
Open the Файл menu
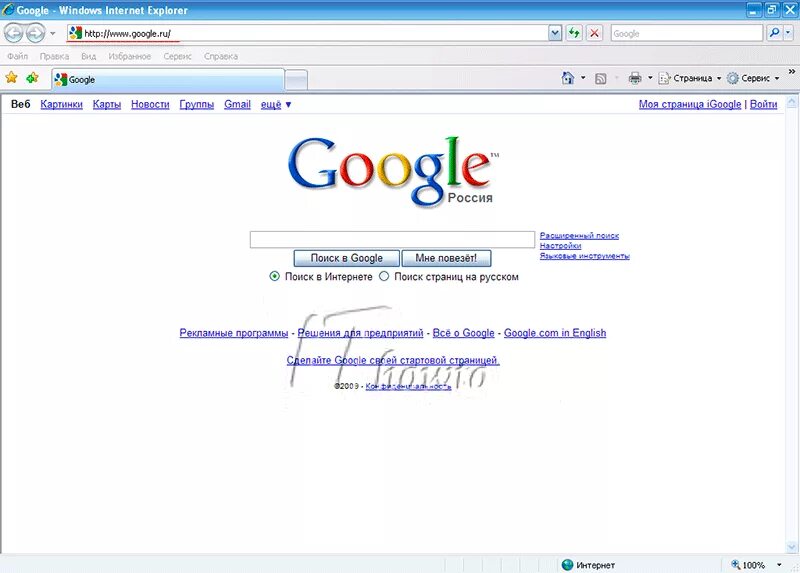18,56
